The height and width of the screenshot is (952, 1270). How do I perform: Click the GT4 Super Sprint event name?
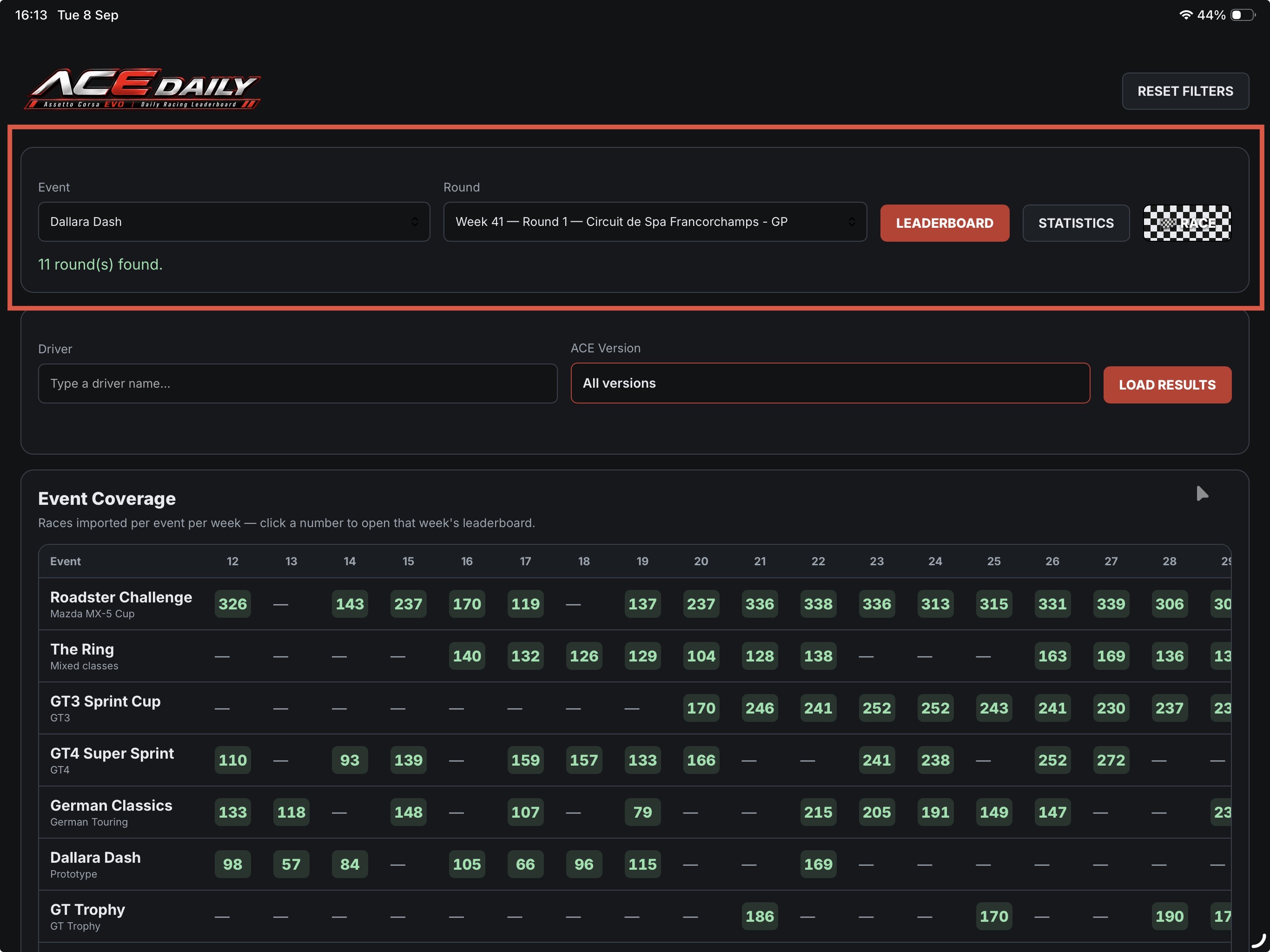tap(112, 754)
